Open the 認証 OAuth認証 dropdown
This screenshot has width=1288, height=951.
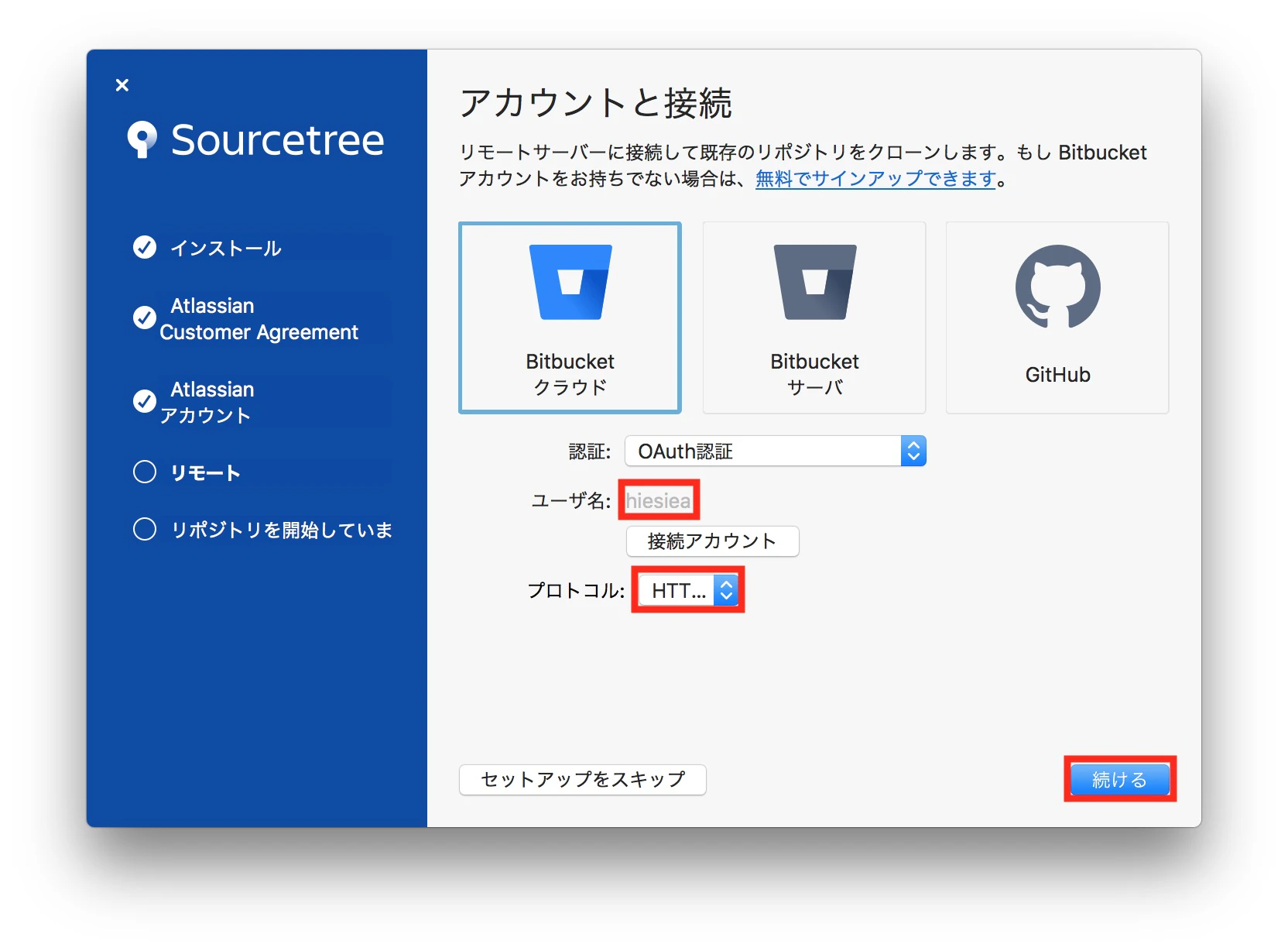776,451
